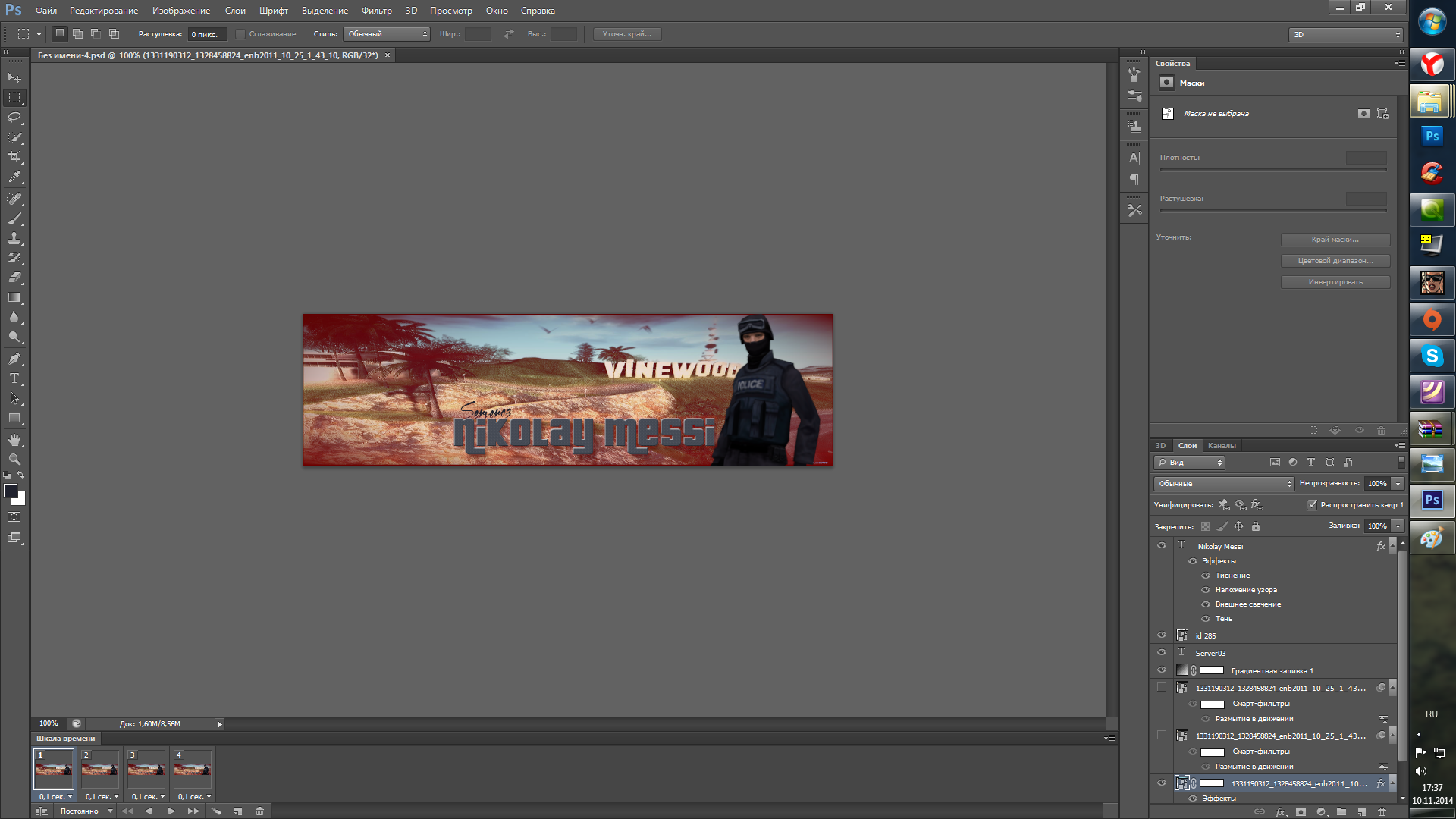Delete selected frame with the trash icon
The height and width of the screenshot is (819, 1456).
click(259, 811)
